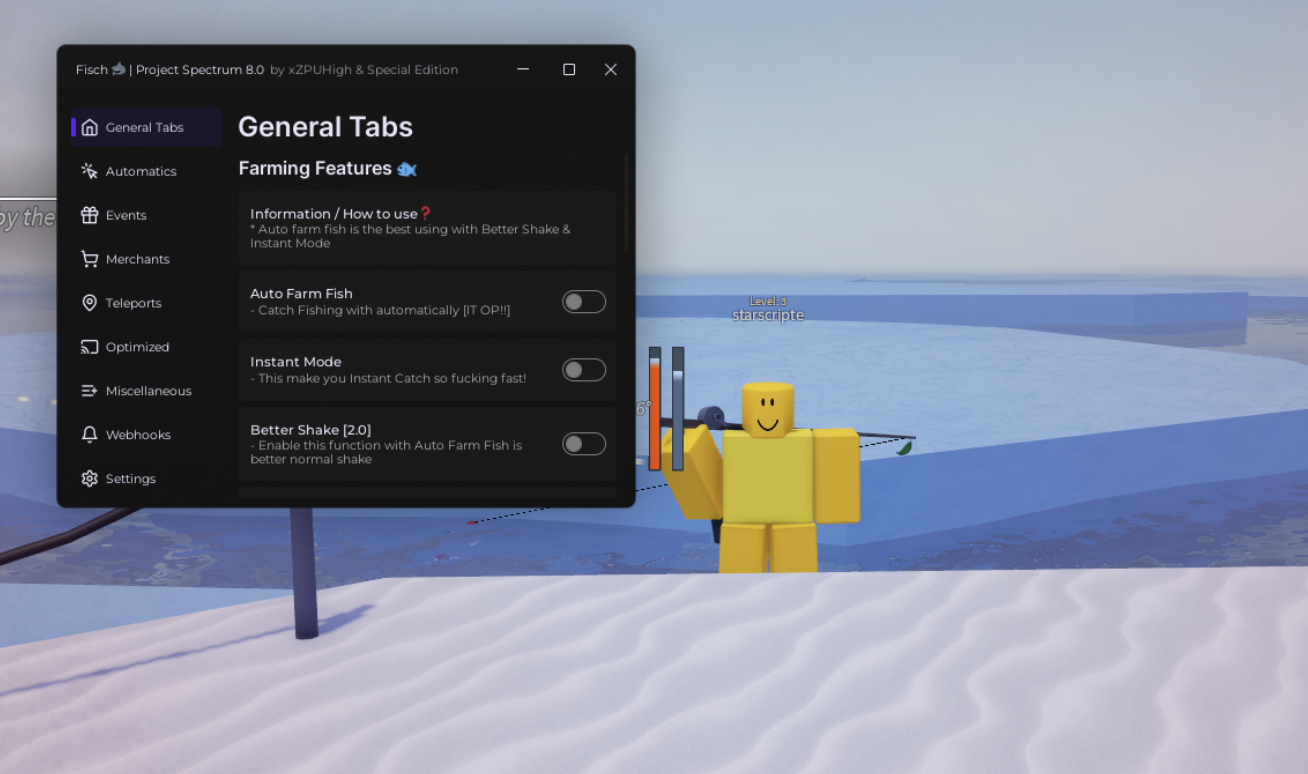Go to the Settings tab
The height and width of the screenshot is (774, 1308).
pyautogui.click(x=130, y=479)
